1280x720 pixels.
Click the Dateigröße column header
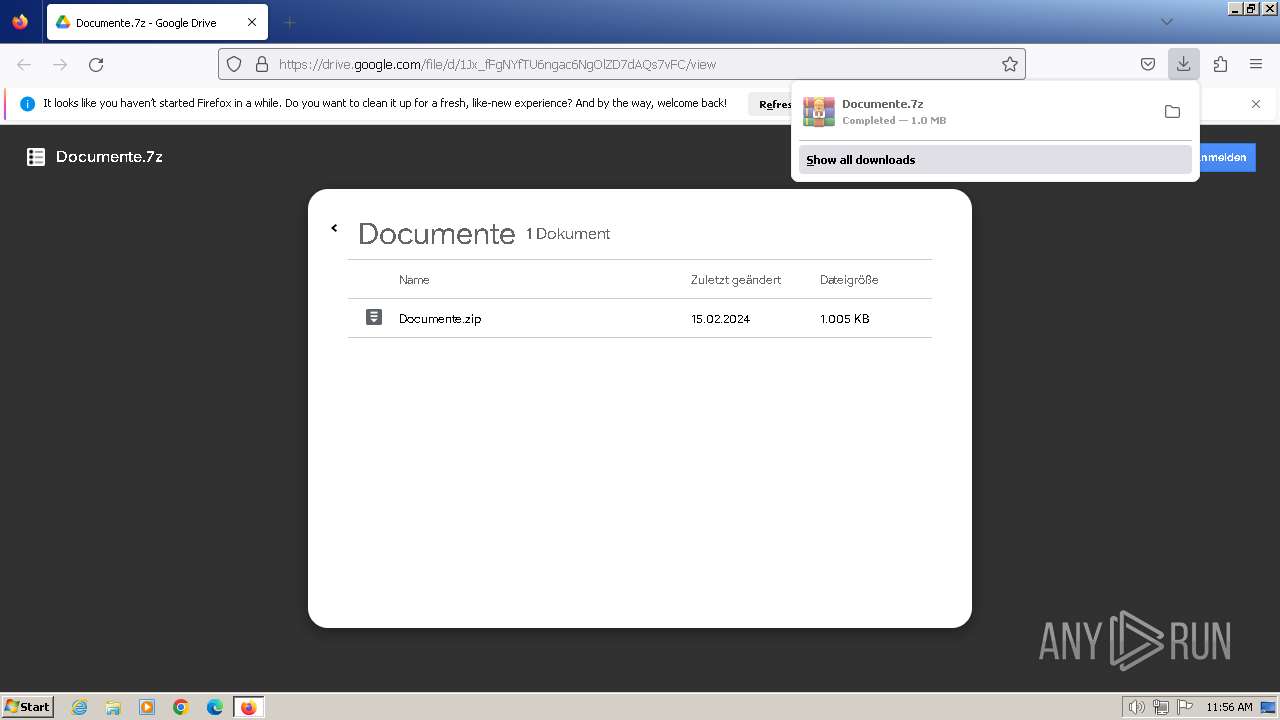(849, 280)
